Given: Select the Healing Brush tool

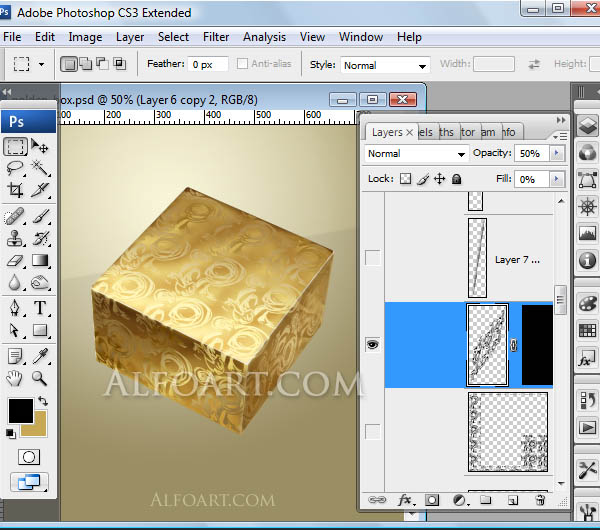Looking at the screenshot, I should click(x=15, y=217).
